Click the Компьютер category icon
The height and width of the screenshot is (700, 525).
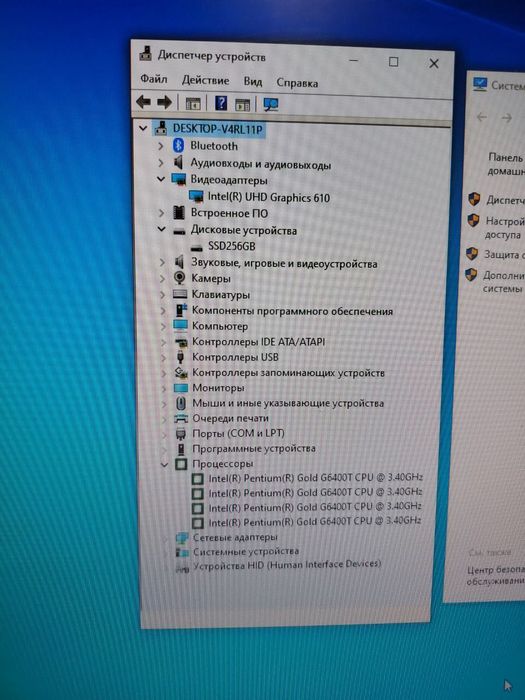click(x=180, y=325)
